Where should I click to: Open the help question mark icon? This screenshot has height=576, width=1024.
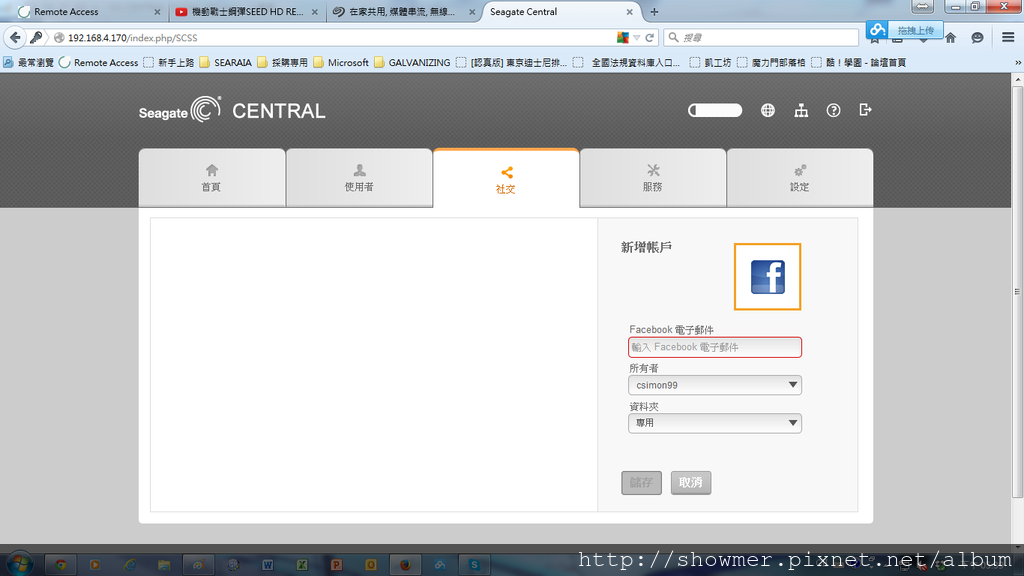[833, 110]
